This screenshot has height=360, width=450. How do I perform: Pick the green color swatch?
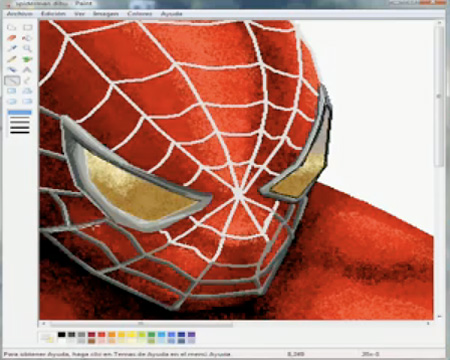pos(152,335)
